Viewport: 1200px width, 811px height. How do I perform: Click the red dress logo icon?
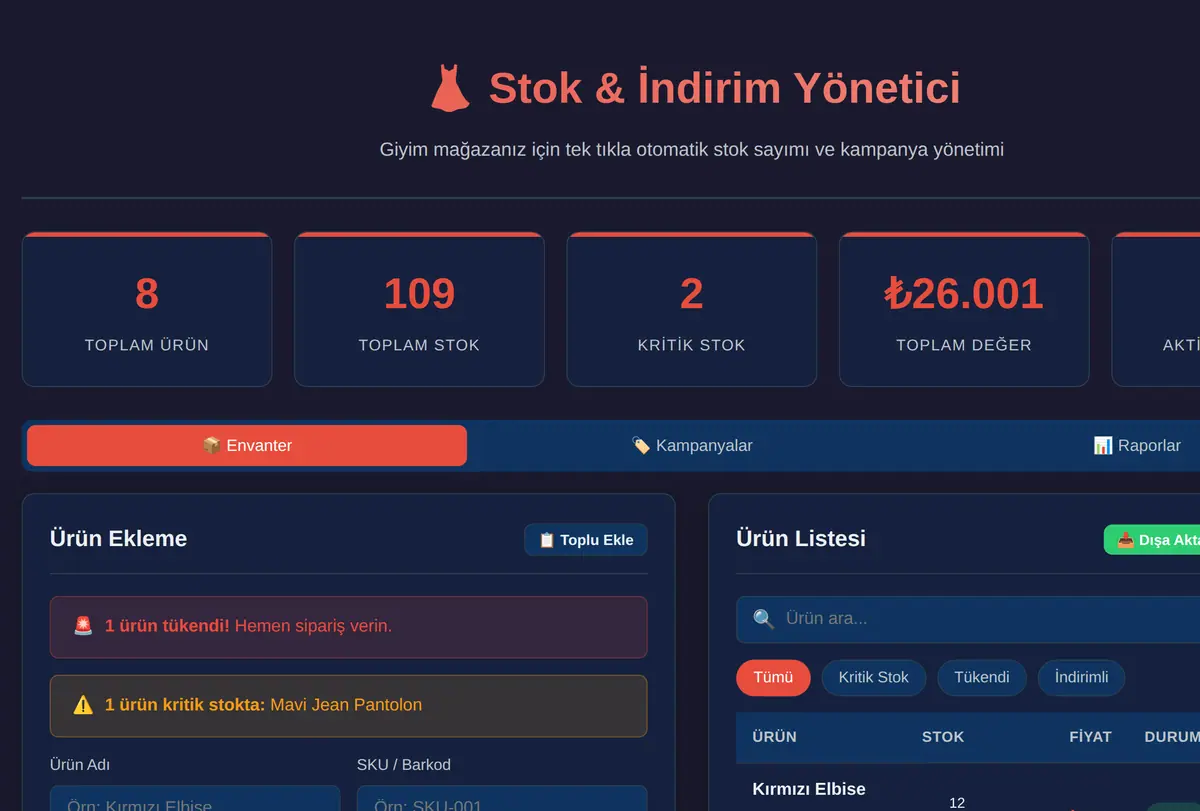click(x=450, y=88)
